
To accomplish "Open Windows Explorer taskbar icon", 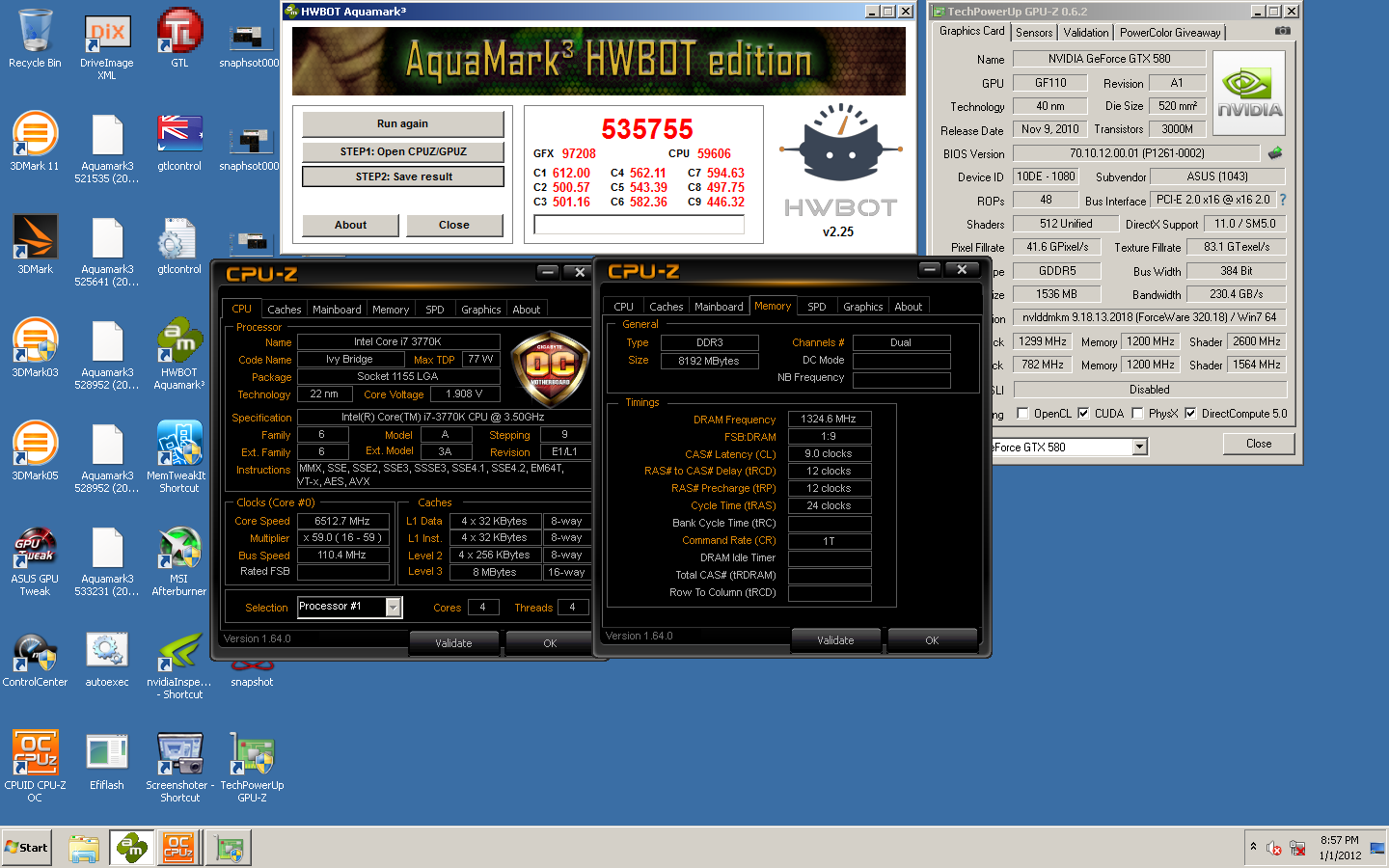I will coord(84,849).
